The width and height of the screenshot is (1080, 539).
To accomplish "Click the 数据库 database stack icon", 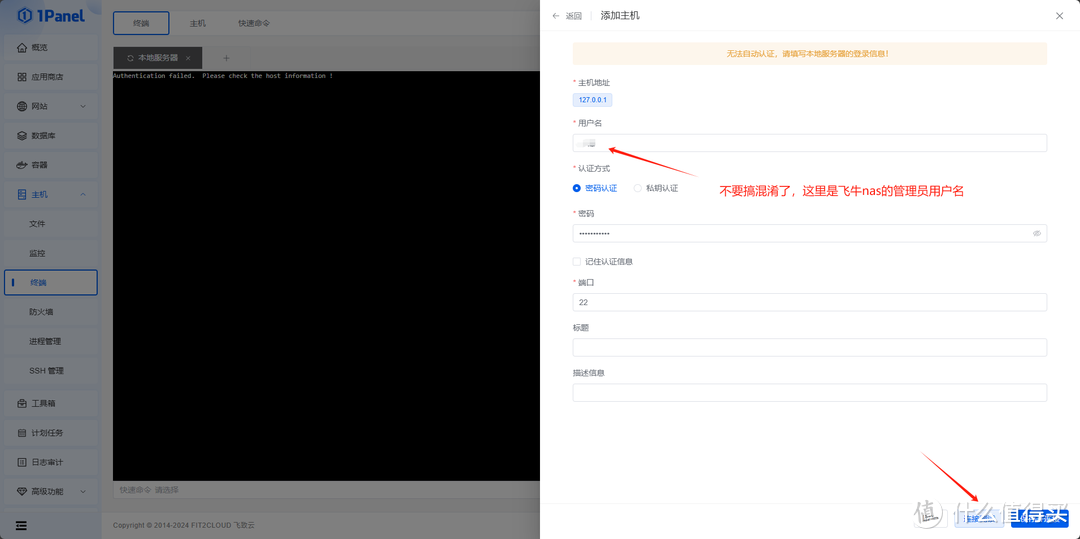I will pos(22,136).
